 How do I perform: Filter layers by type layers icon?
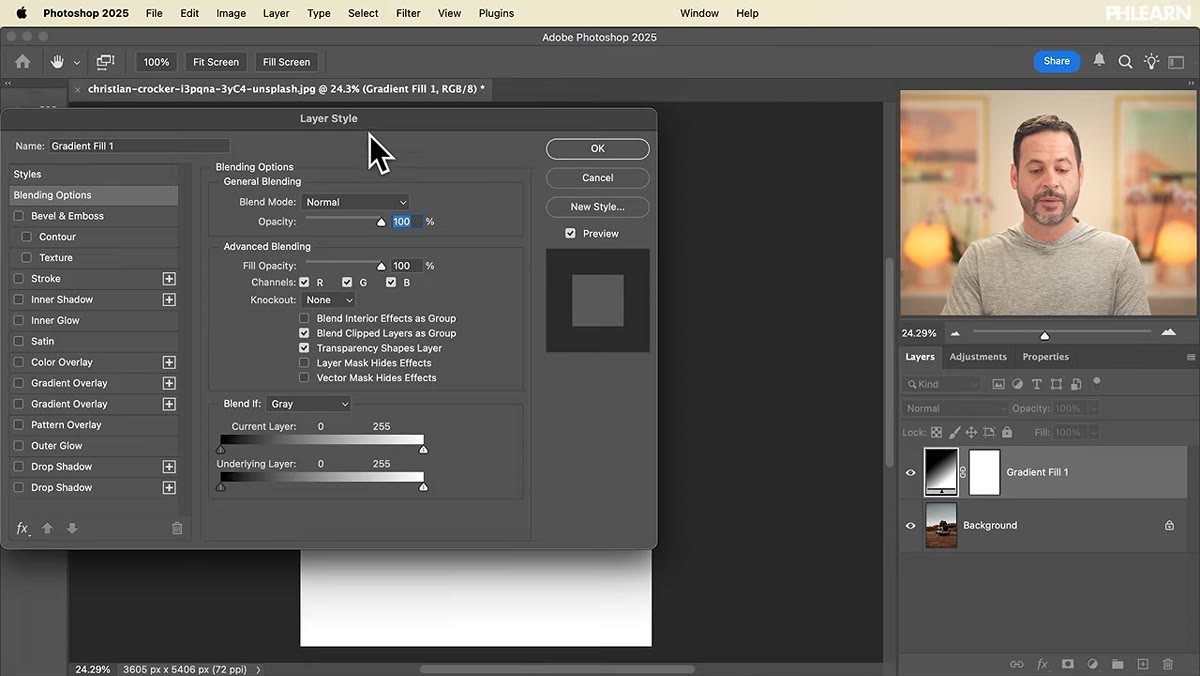tap(1036, 384)
